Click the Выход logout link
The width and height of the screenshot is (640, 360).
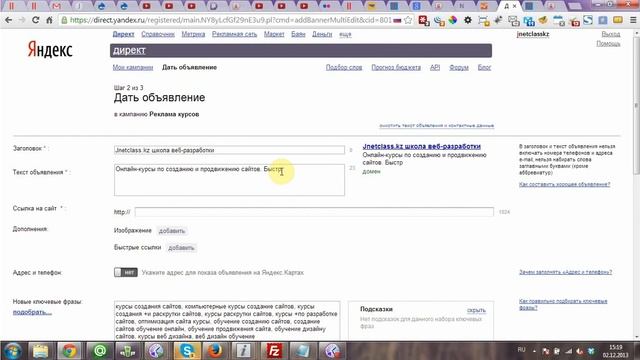611,34
